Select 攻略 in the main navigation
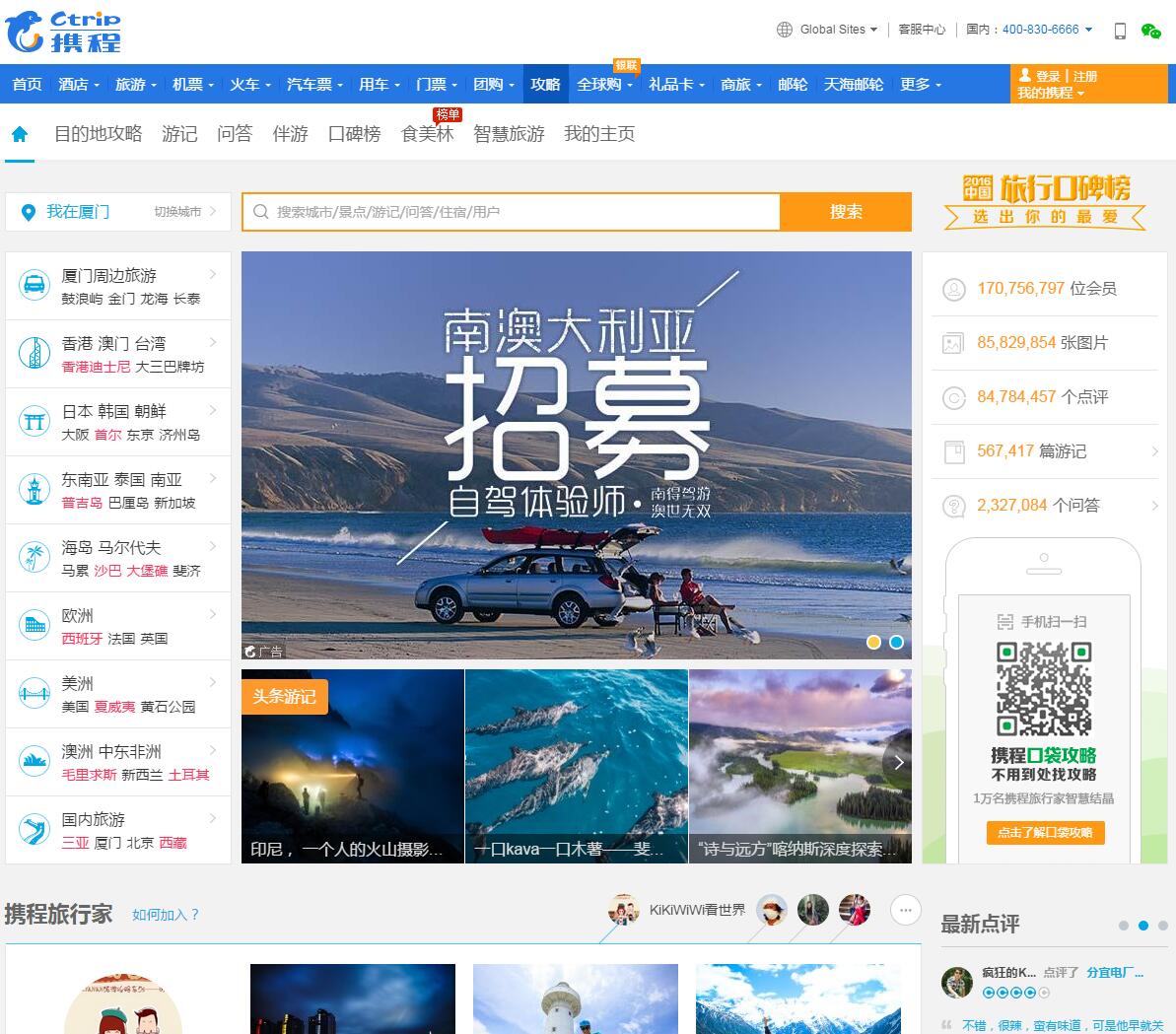The width and height of the screenshot is (1176, 1034). [x=545, y=84]
